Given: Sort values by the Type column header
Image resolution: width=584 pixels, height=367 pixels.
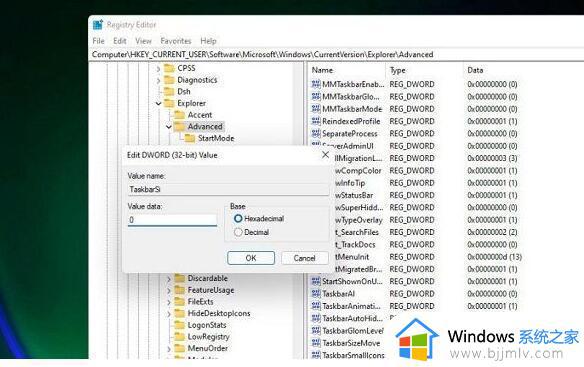Looking at the screenshot, I should coord(425,70).
